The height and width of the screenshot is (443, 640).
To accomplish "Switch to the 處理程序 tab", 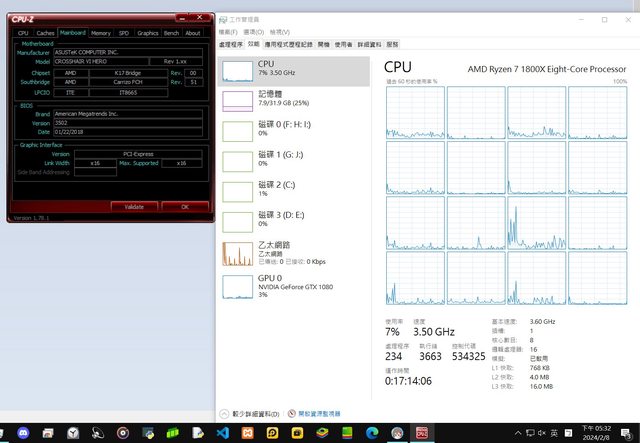I will tap(231, 45).
